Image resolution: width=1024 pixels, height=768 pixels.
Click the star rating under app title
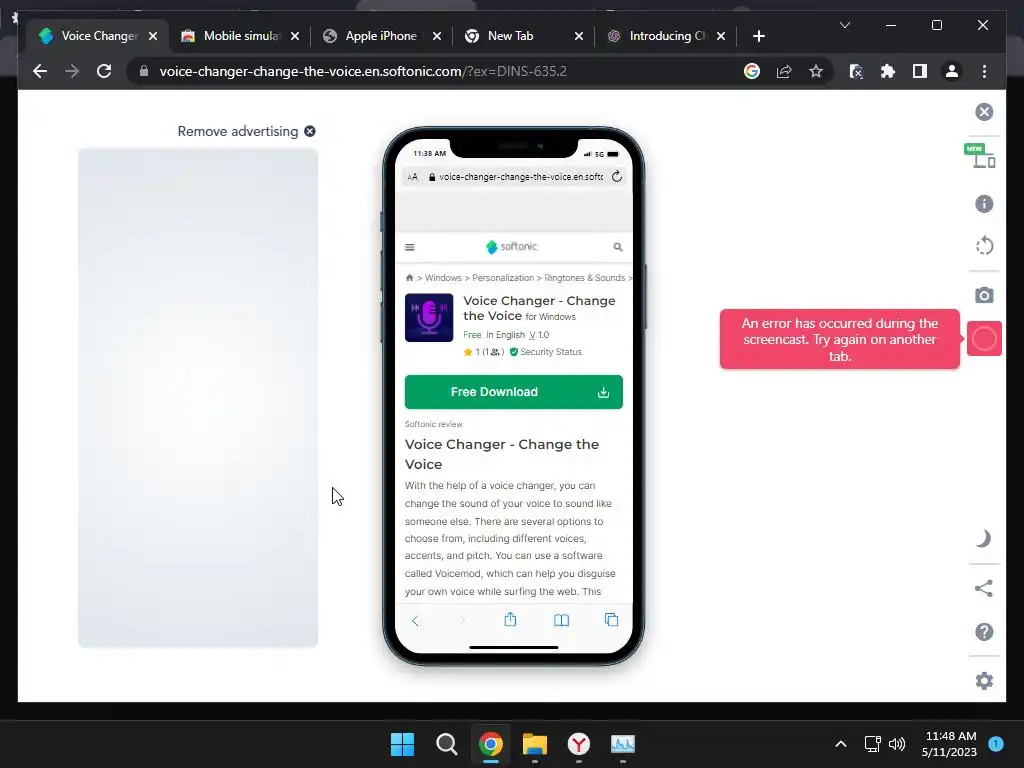pyautogui.click(x=483, y=352)
